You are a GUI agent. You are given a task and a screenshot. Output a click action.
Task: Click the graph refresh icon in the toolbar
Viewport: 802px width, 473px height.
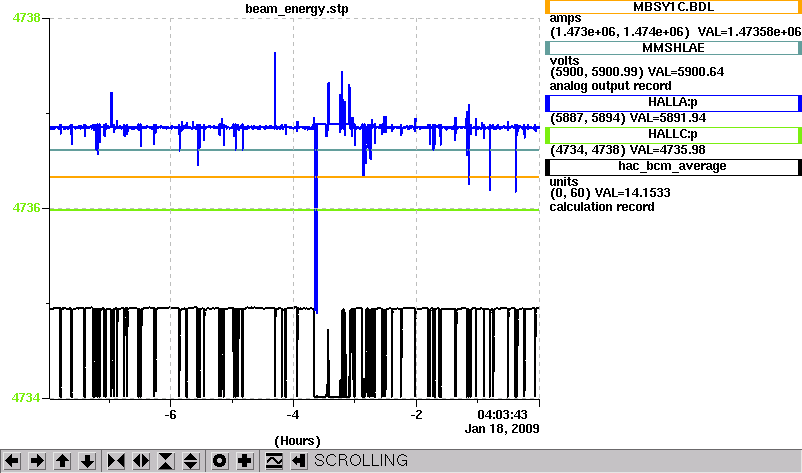(x=274, y=461)
